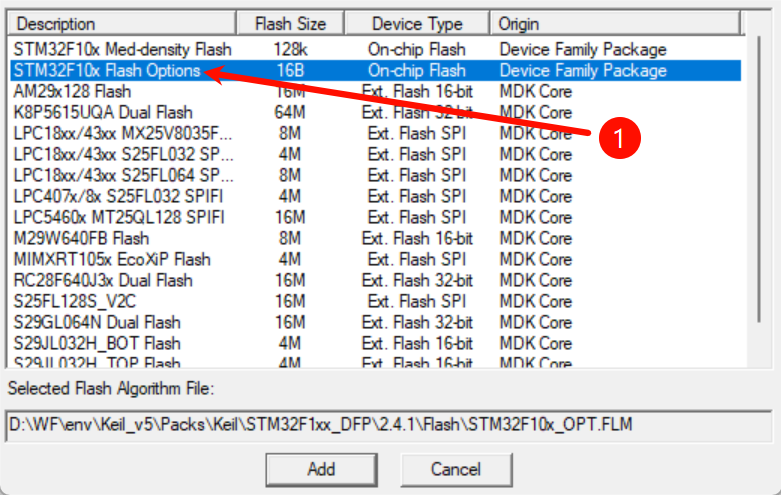Viewport: 781px width, 495px height.
Task: Select the LPC407x/8x S25FL032 SPIFI row
Action: 376,196
